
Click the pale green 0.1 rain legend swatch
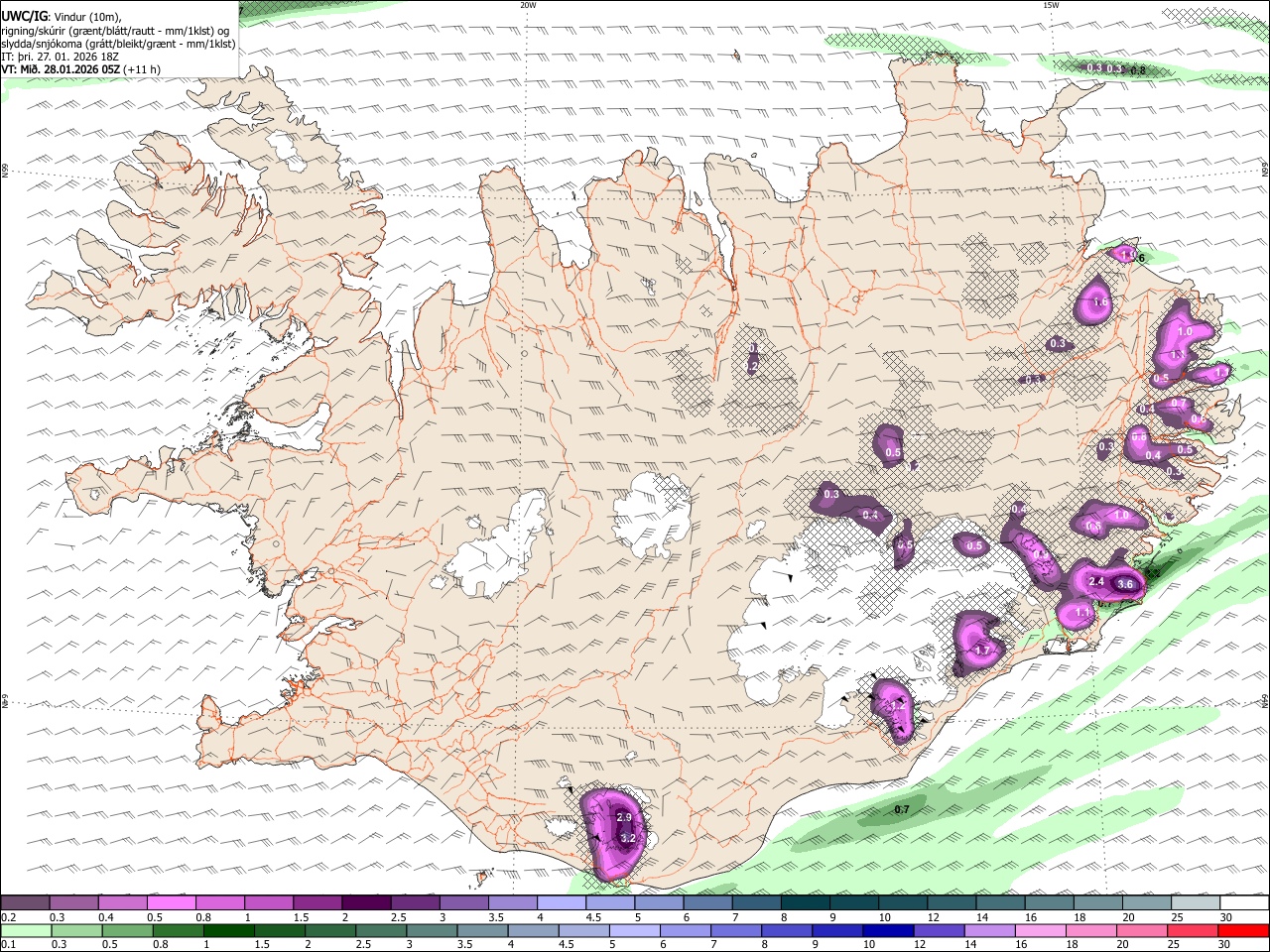(25, 931)
